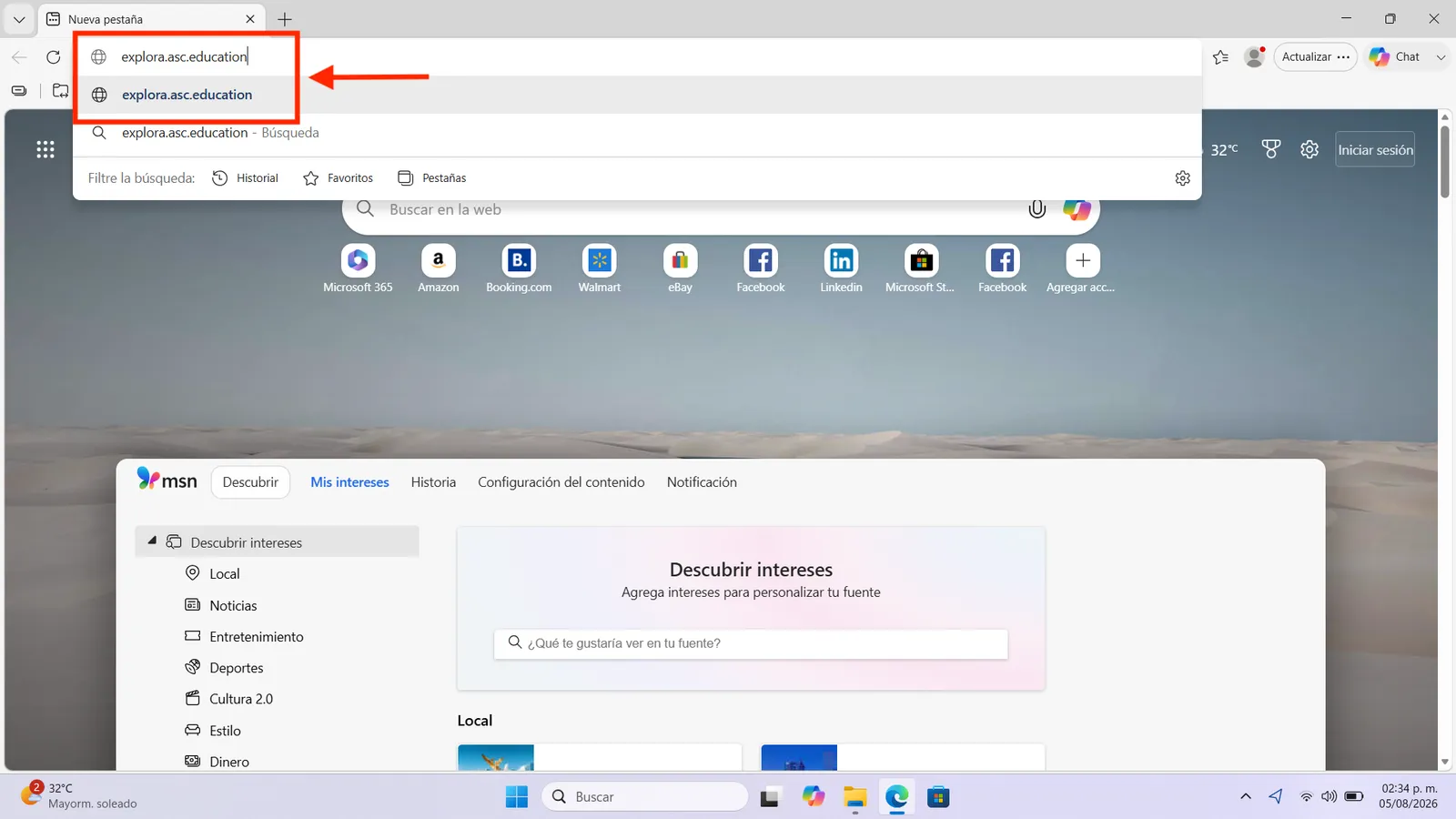Select Noticias interest category

click(221, 605)
